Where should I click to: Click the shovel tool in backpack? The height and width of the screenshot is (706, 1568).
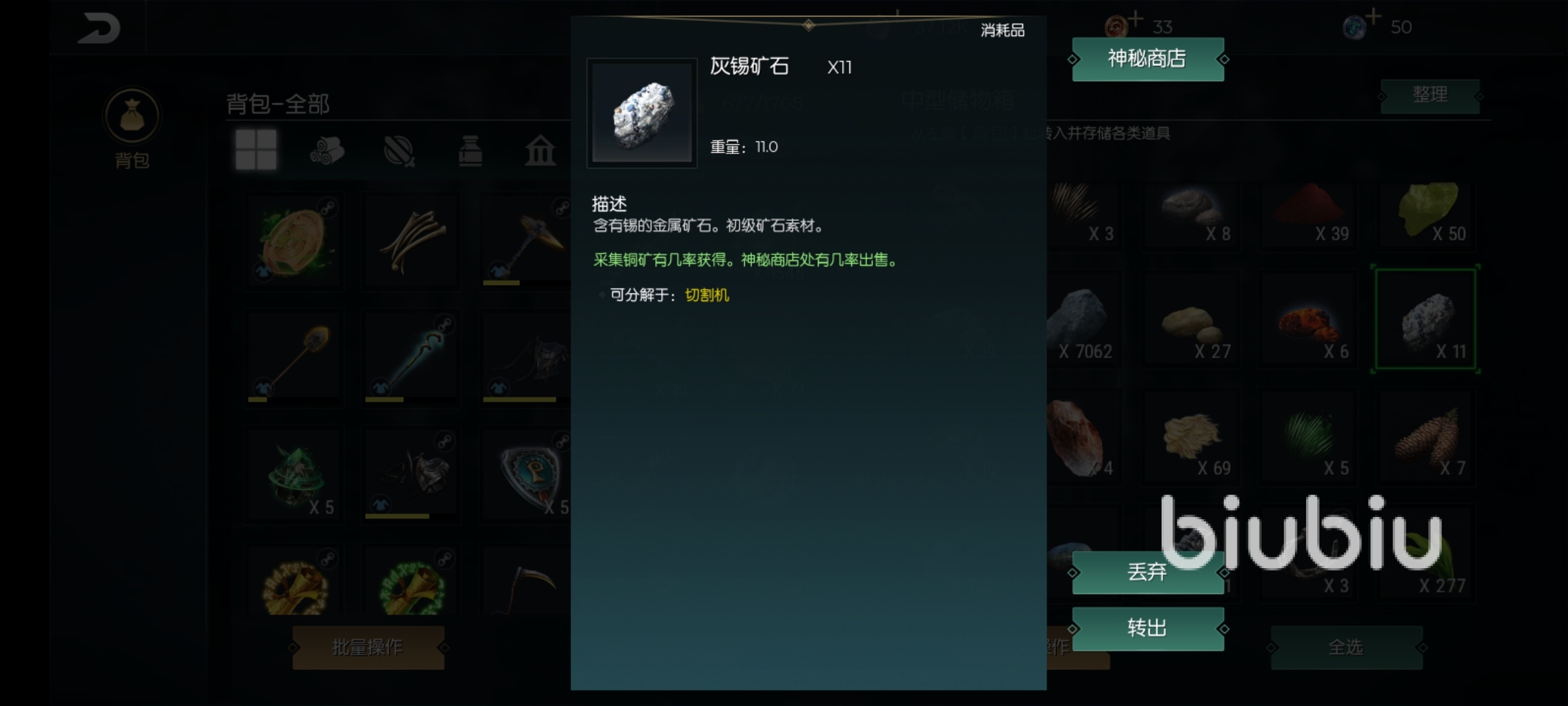click(x=294, y=358)
